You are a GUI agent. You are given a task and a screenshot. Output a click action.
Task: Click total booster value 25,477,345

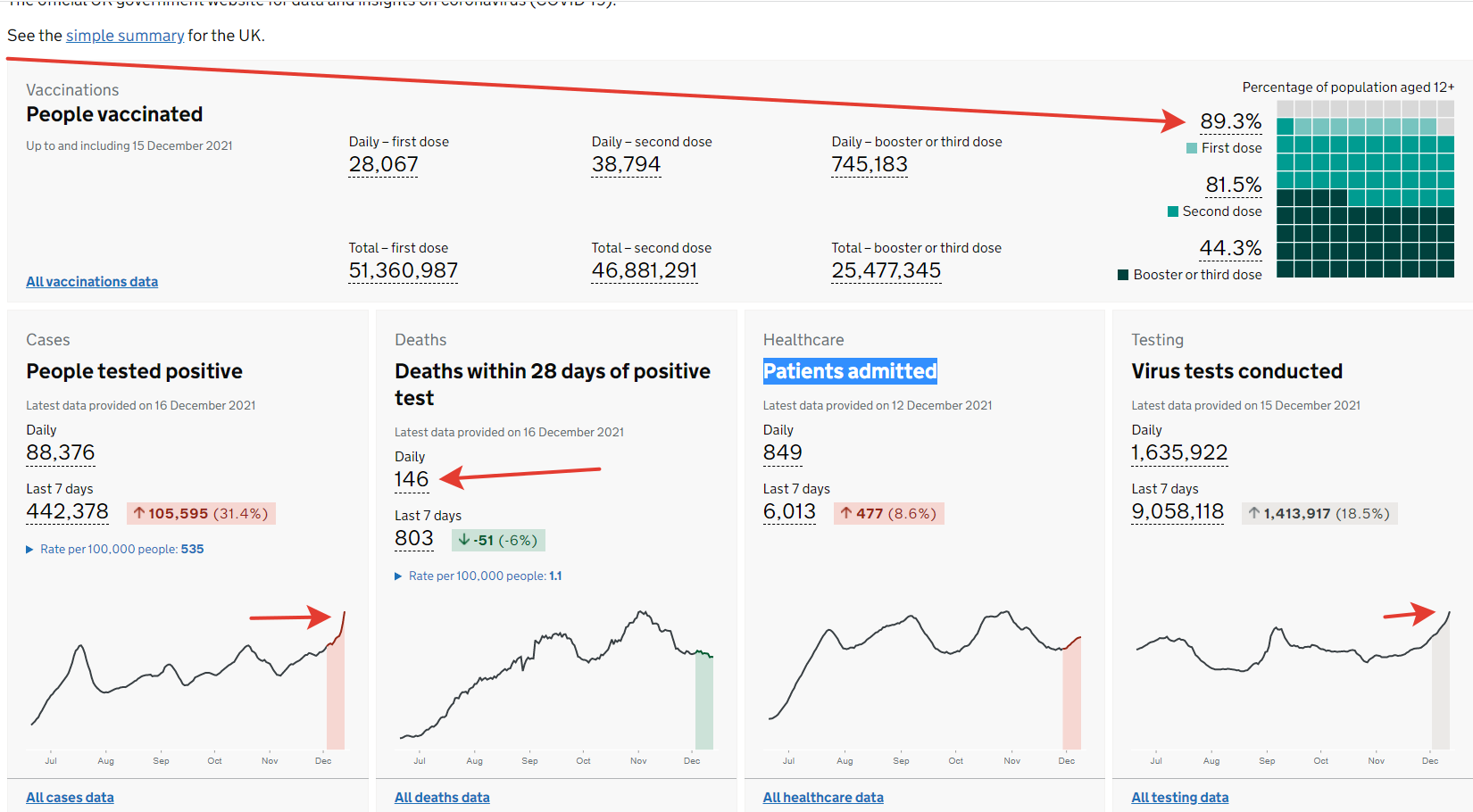(886, 271)
